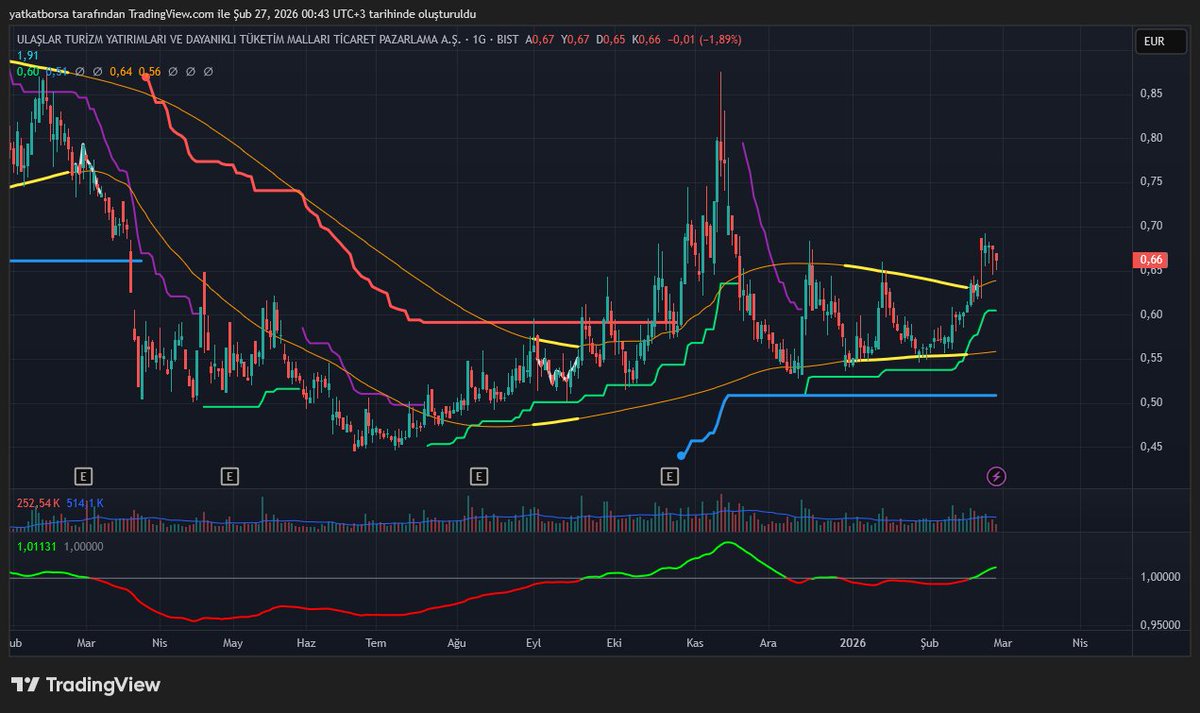Click the blue 1,91 indicator value
Viewport: 1200px width, 713px height.
point(28,55)
